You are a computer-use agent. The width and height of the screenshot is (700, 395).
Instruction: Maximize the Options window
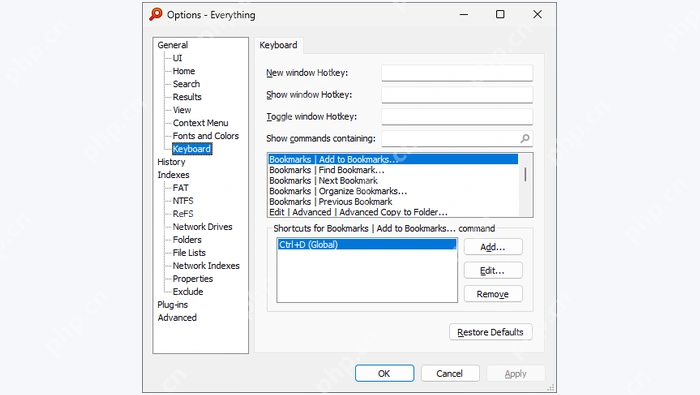coord(500,15)
